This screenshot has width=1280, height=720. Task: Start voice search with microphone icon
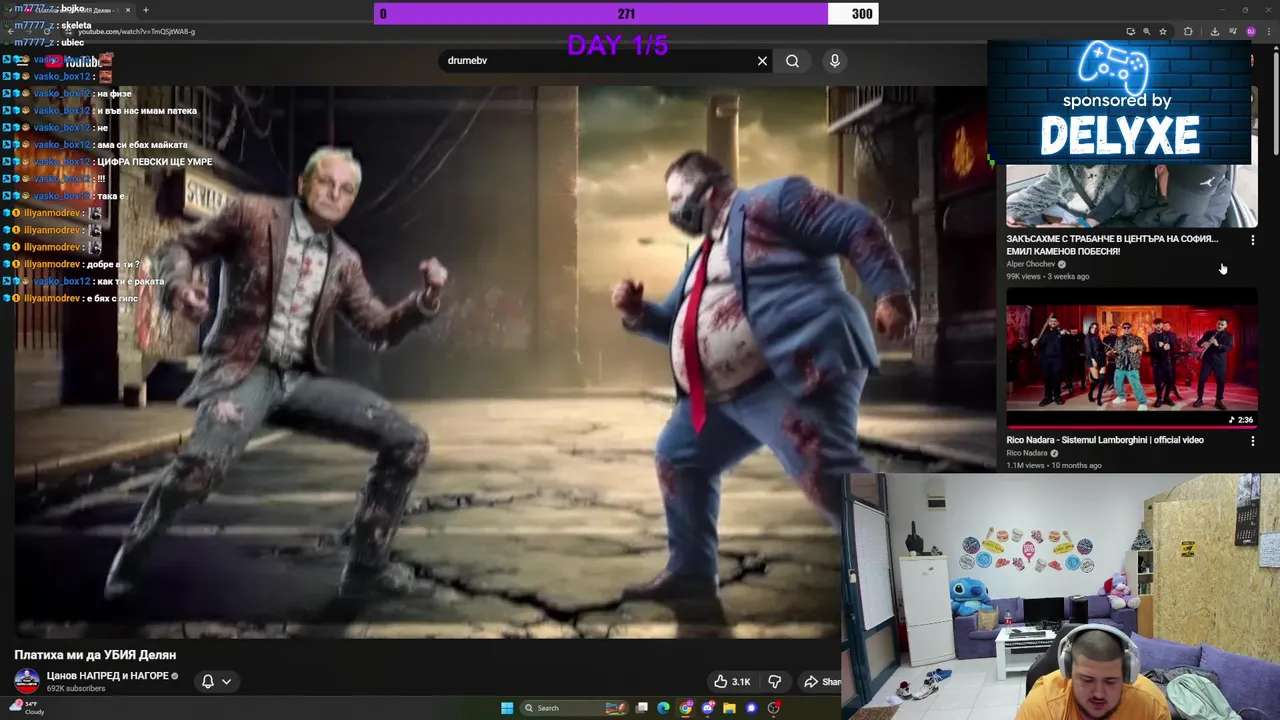[835, 61]
